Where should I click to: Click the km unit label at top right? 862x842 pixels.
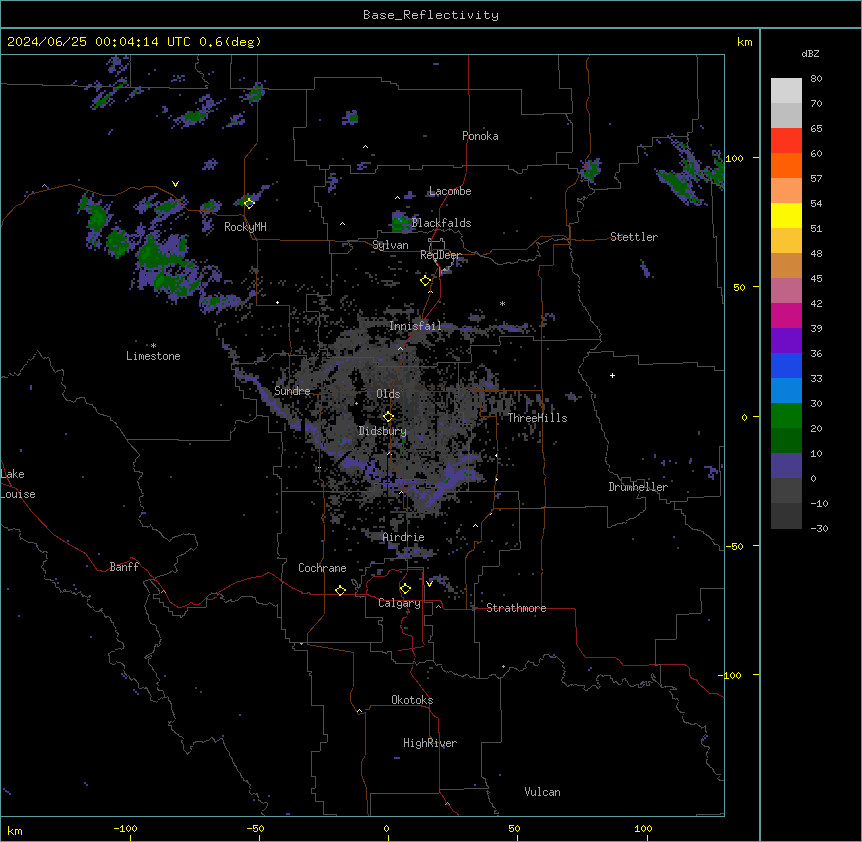[744, 42]
